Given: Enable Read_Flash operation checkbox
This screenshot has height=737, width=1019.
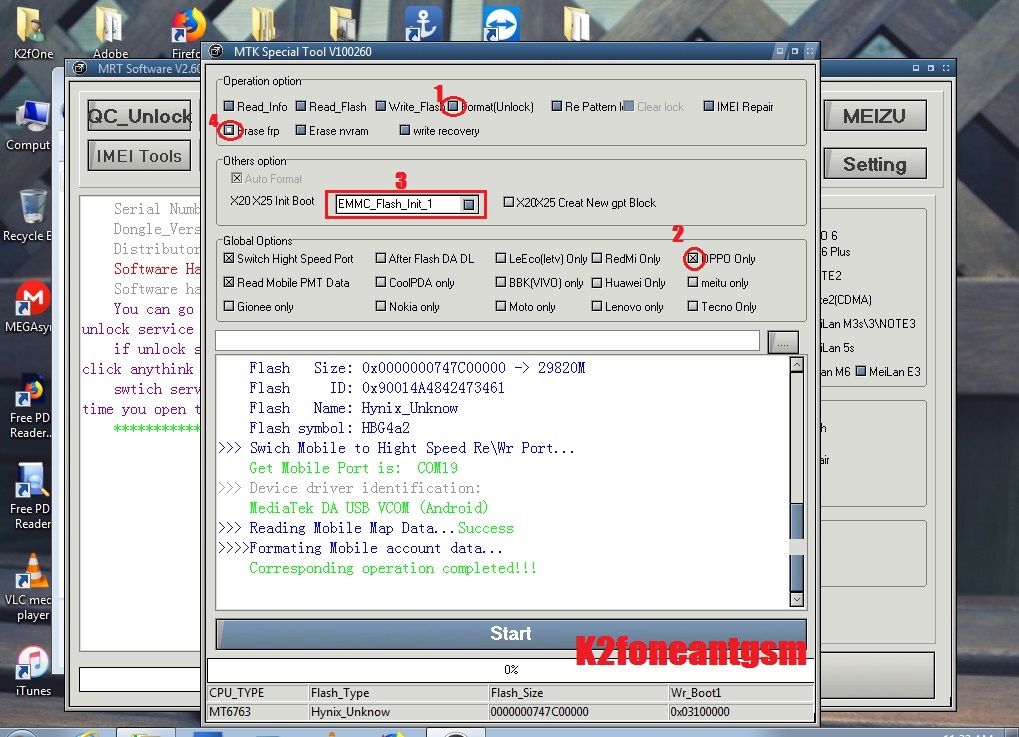Looking at the screenshot, I should 301,106.
